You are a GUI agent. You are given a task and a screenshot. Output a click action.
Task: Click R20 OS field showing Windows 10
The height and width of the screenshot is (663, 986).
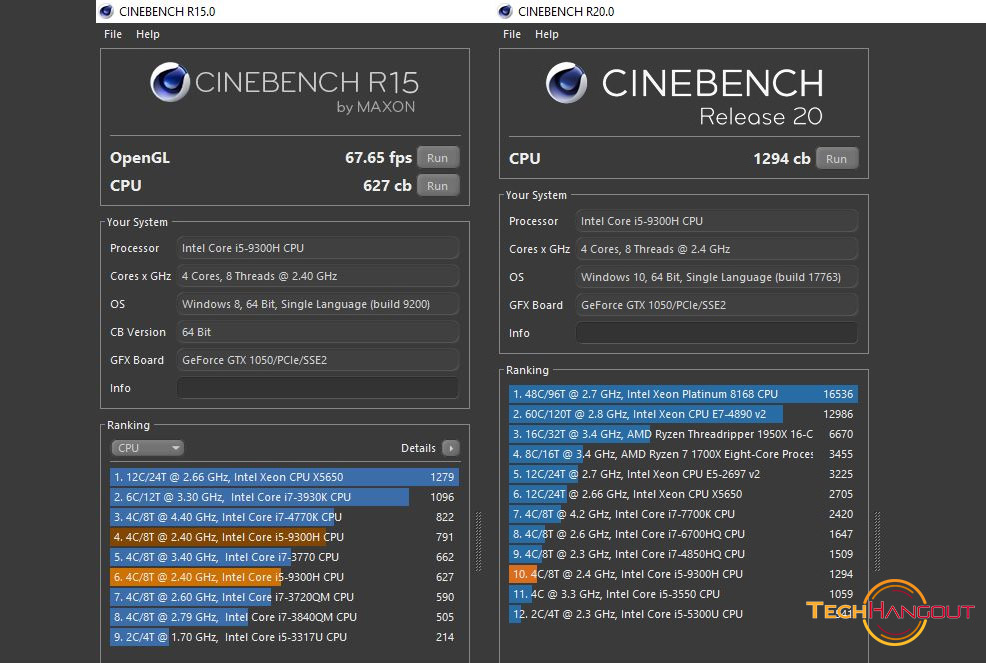[717, 277]
